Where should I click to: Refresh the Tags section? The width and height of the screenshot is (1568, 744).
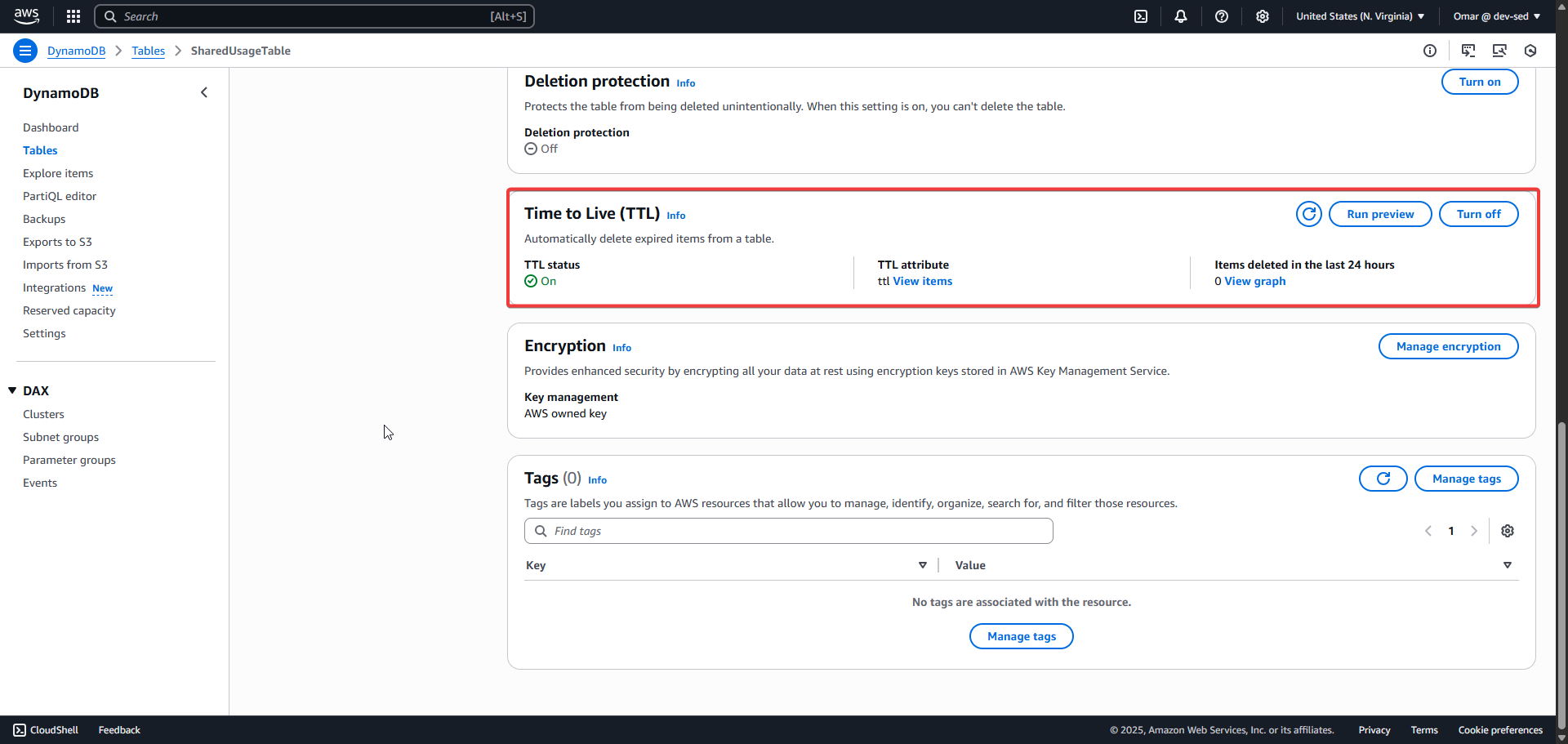click(1383, 479)
